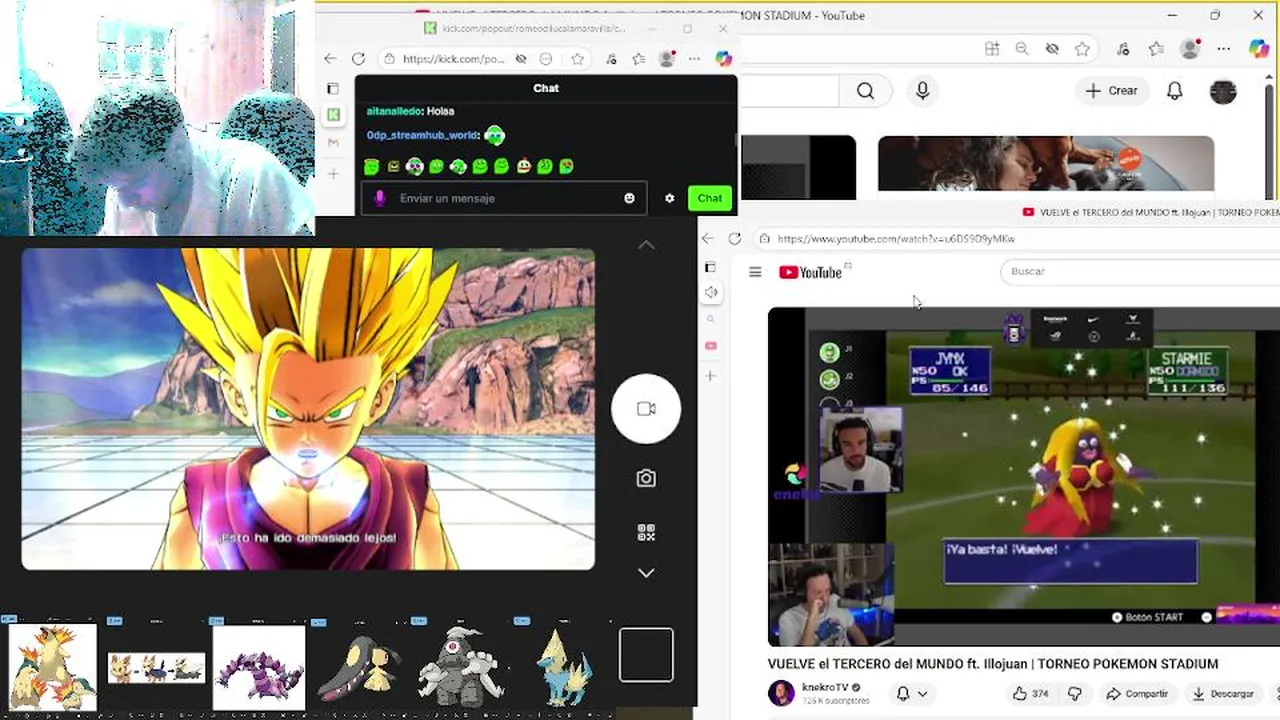Image resolution: width=1280 pixels, height=720 pixels.
Task: Click the Pokemon Stadium video player
Action: click(x=1024, y=477)
